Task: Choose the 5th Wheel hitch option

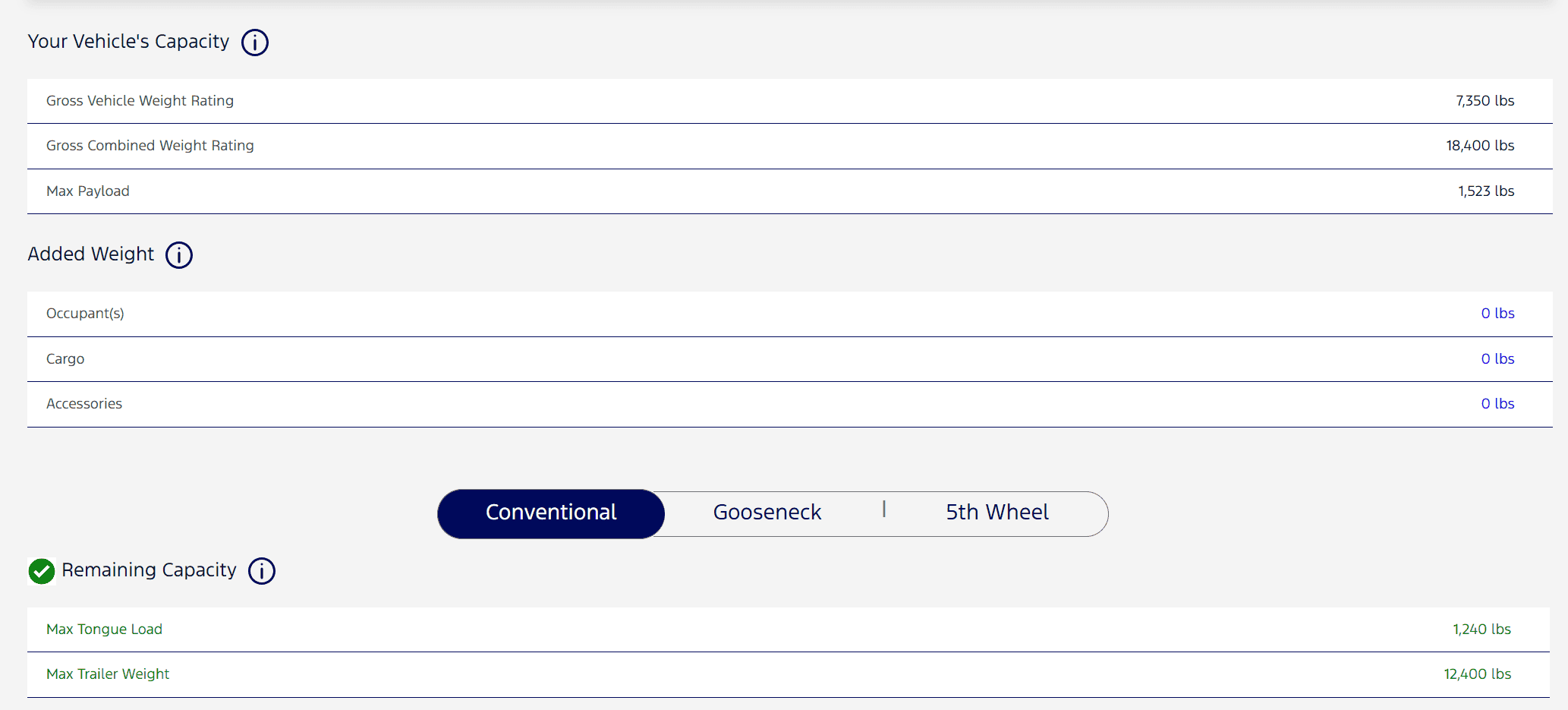Action: pyautogui.click(x=997, y=513)
